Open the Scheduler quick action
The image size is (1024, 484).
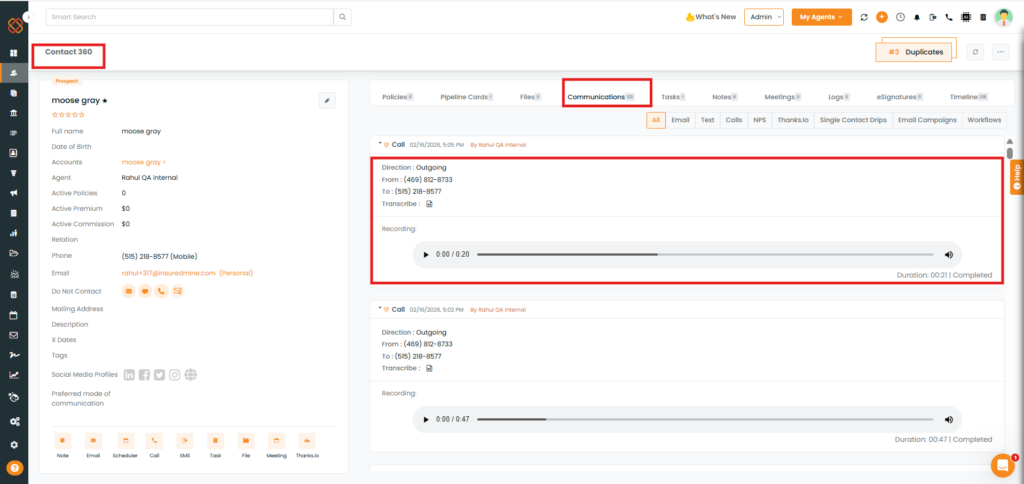[125, 440]
